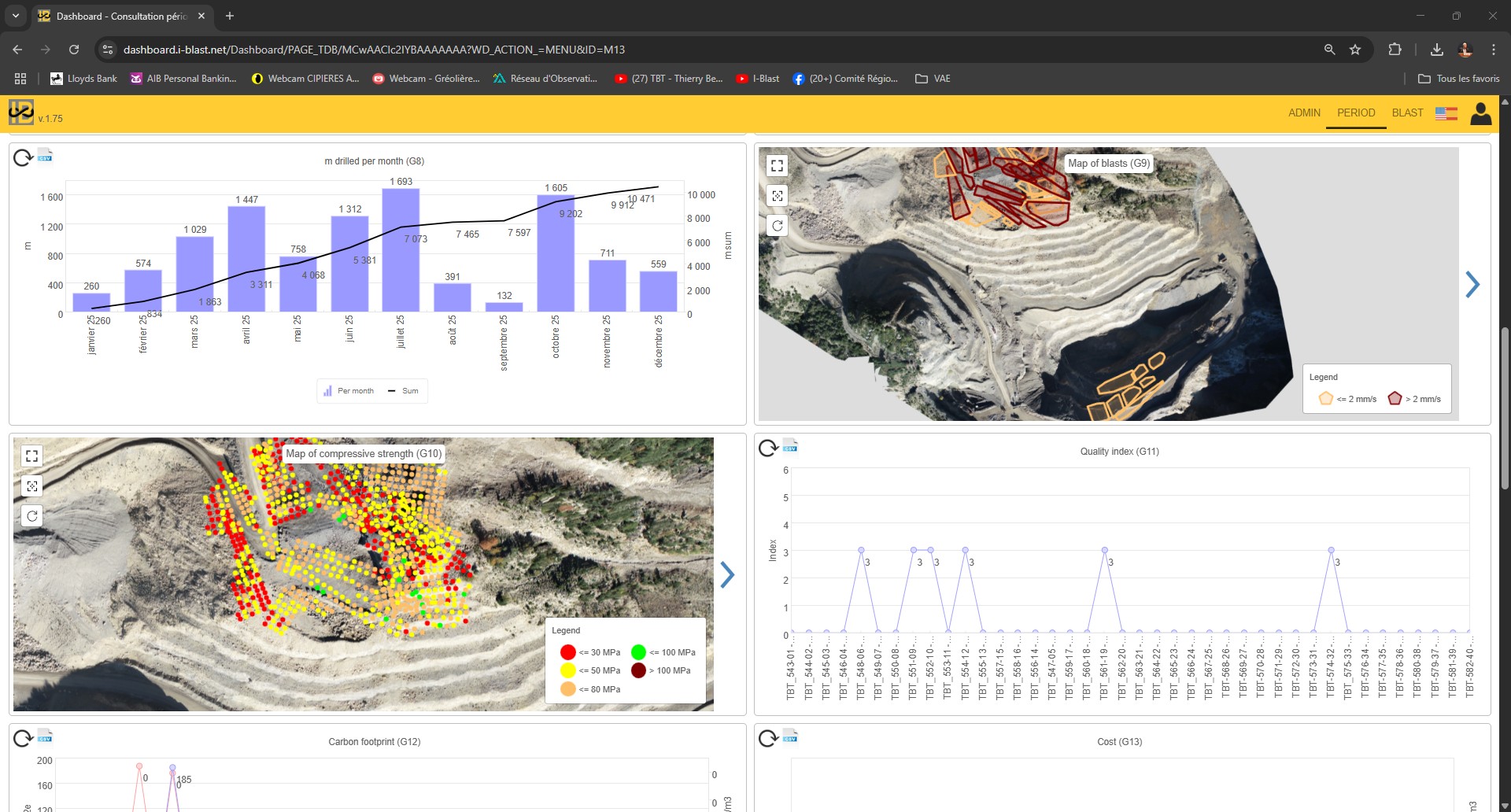
Task: Export m drilled per month chart as CSV
Action: click(45, 155)
